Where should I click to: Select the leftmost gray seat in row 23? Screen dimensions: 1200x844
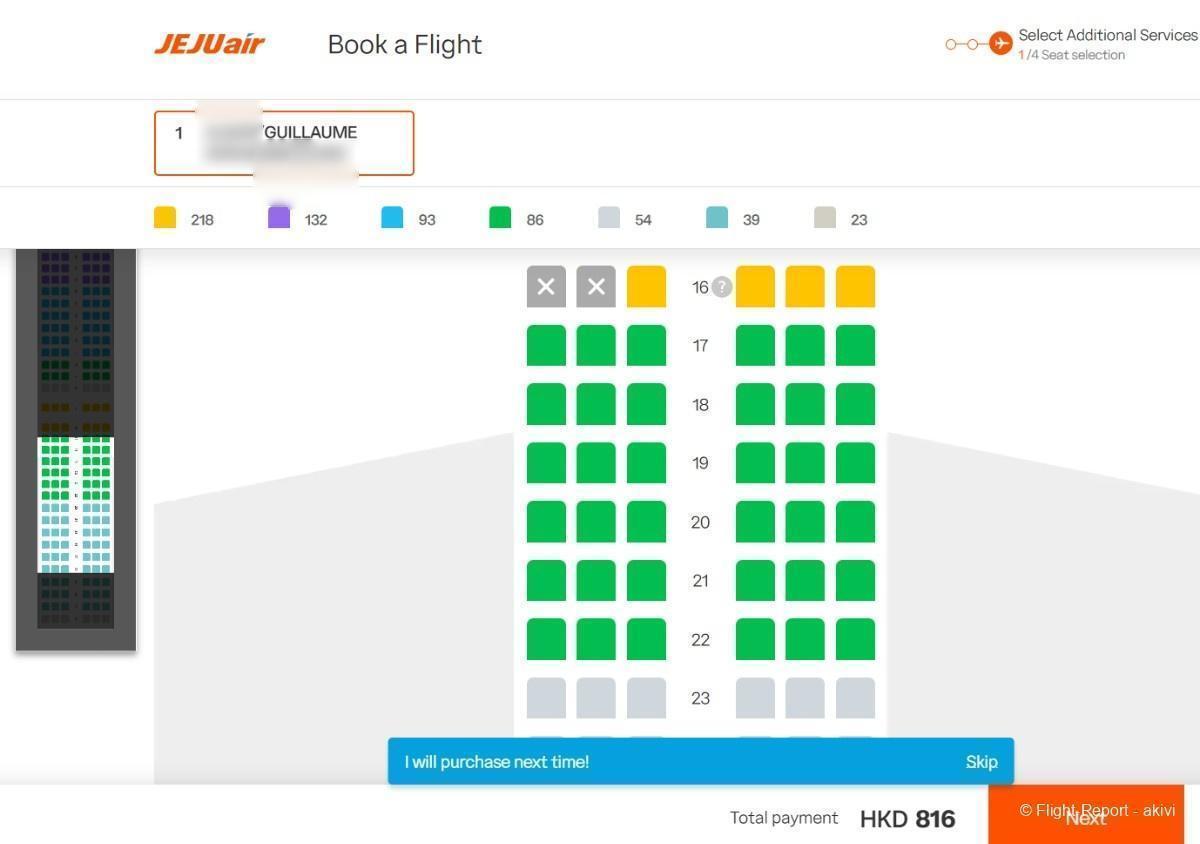546,698
